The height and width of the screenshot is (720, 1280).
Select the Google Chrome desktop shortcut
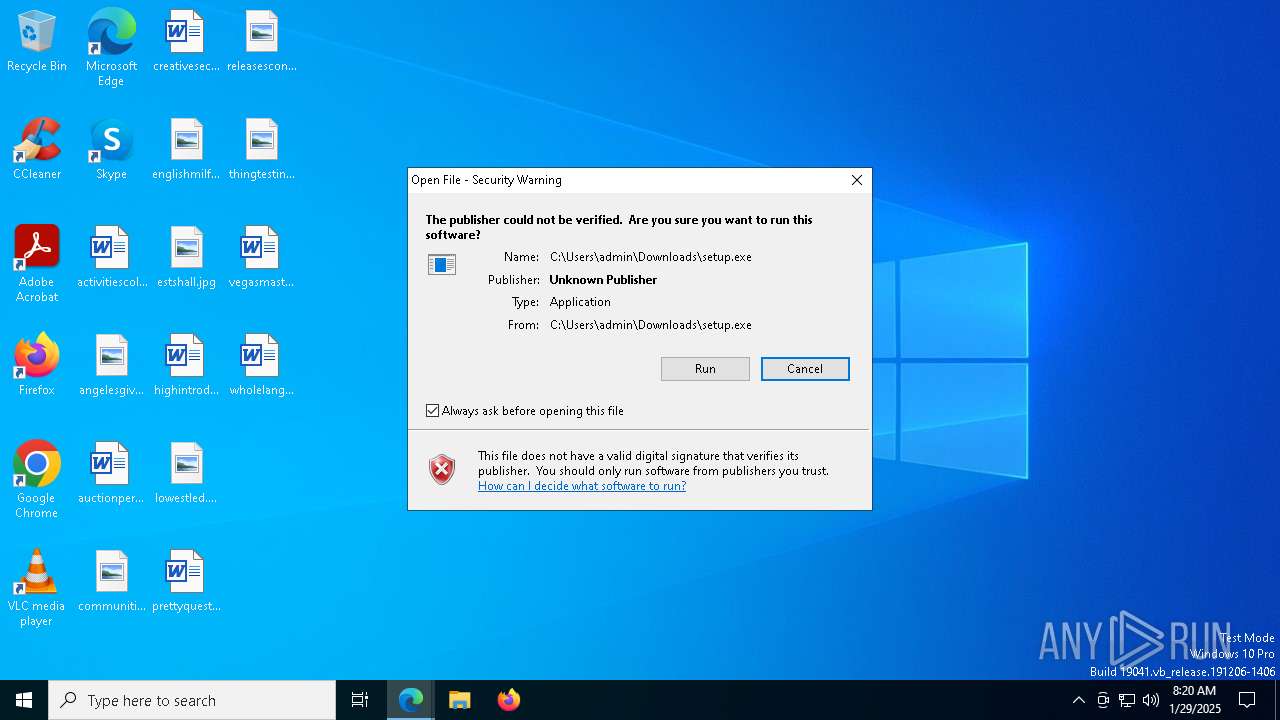point(37,480)
